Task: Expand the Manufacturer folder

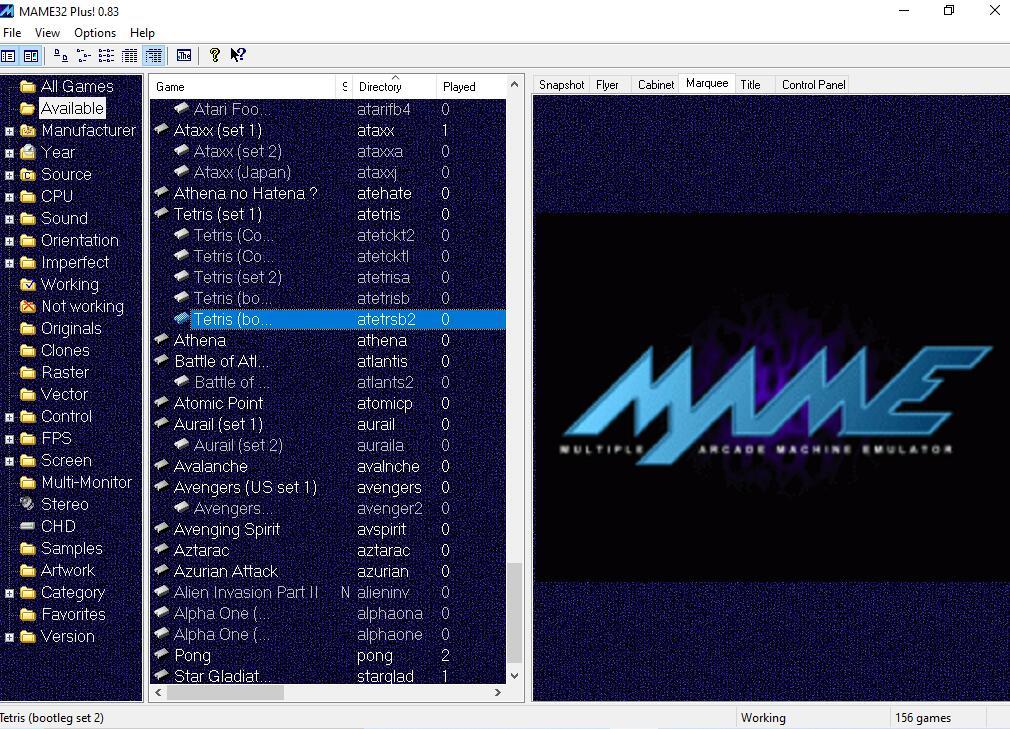Action: [x=9, y=131]
